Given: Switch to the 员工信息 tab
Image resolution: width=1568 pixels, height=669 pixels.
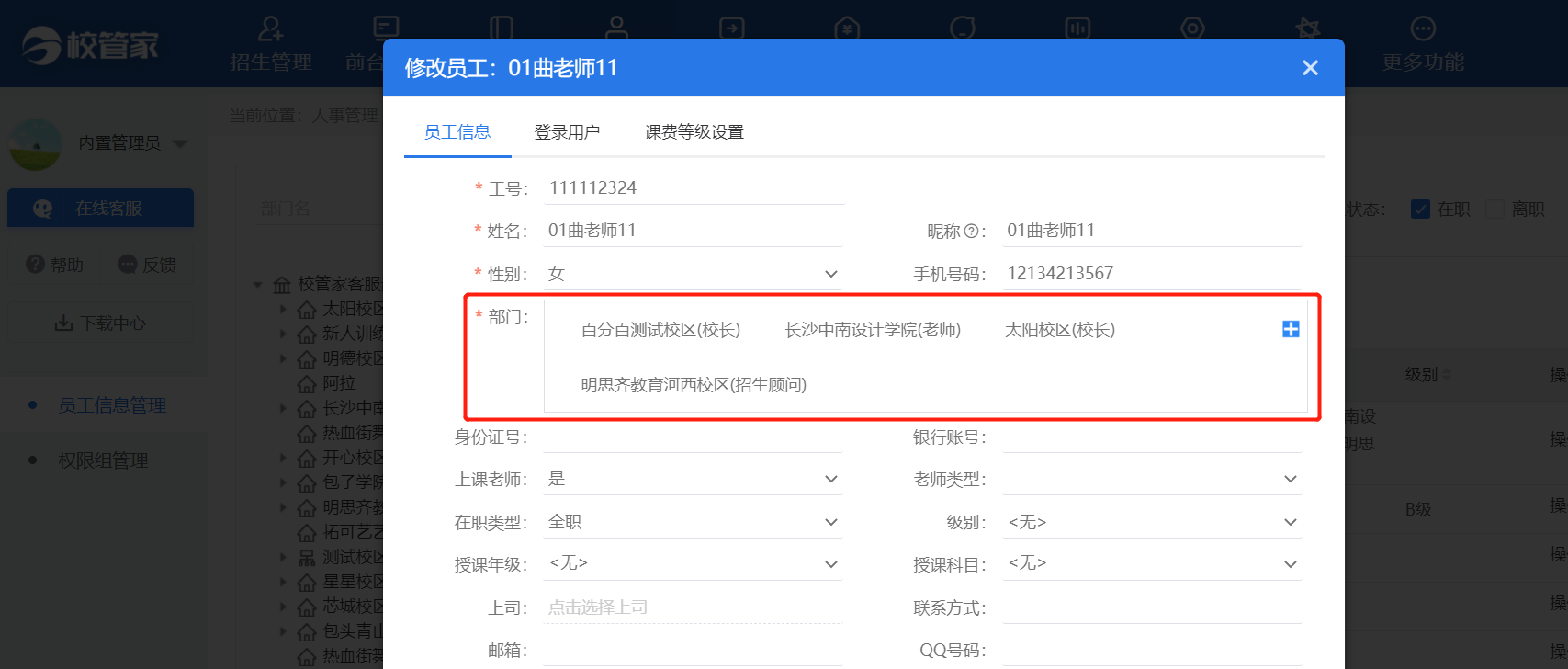Looking at the screenshot, I should (x=457, y=132).
